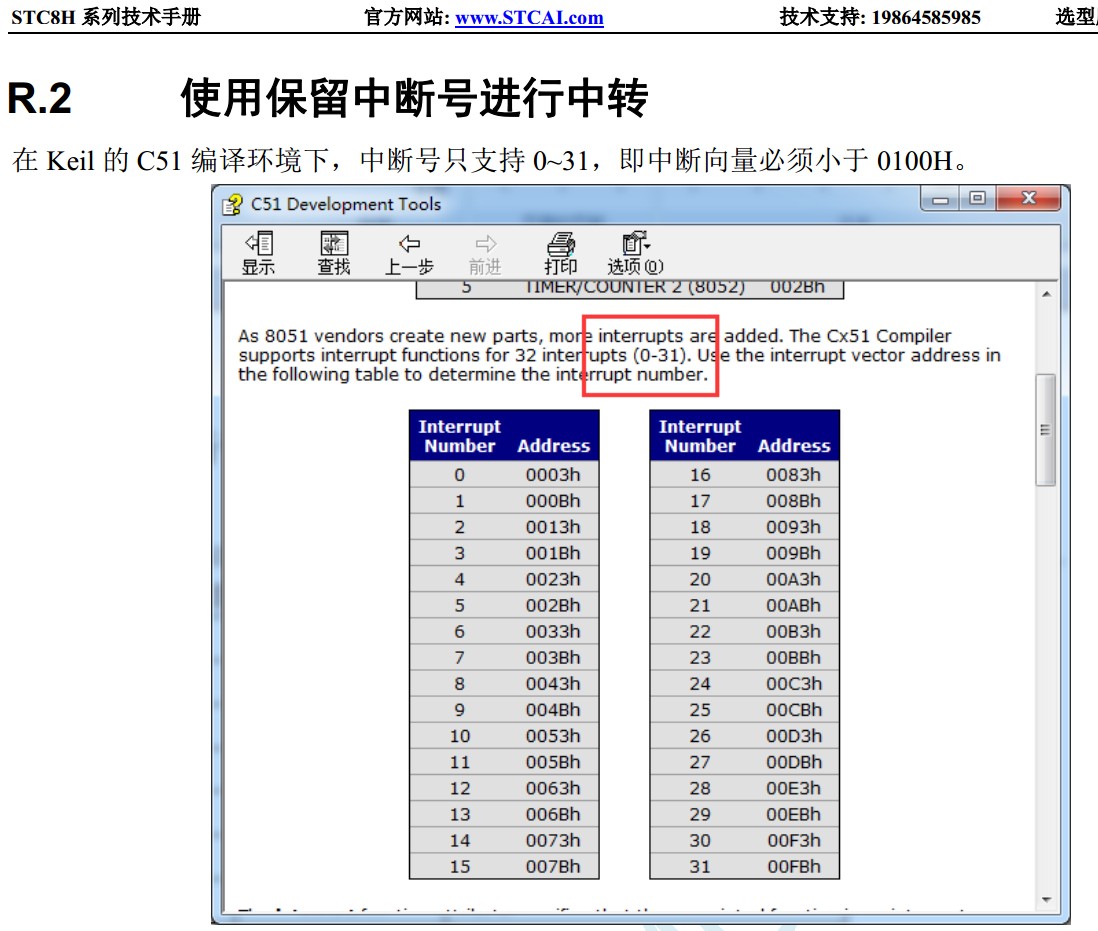Click address cell 00A3h

coord(793,580)
